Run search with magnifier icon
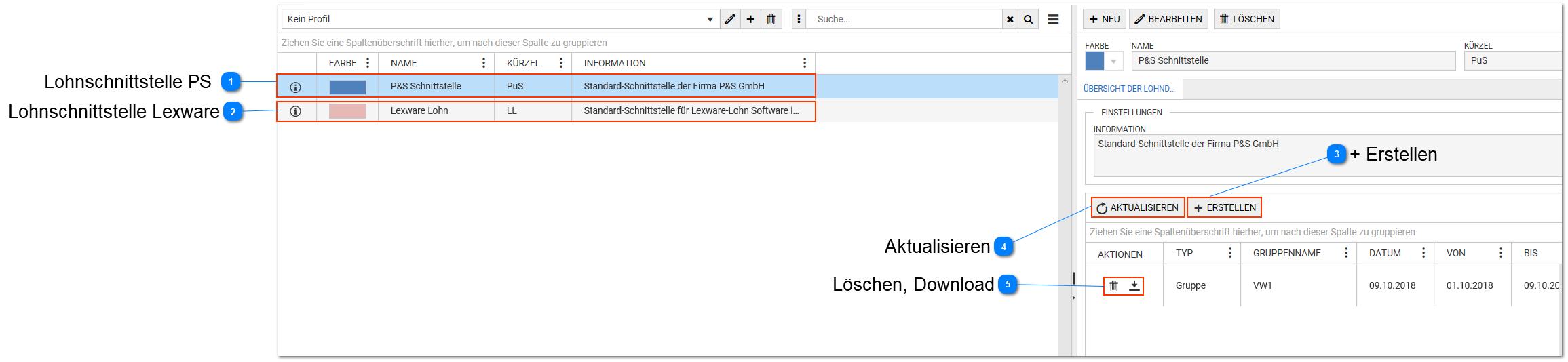Screen dimensions: 1568x362 (1029, 19)
